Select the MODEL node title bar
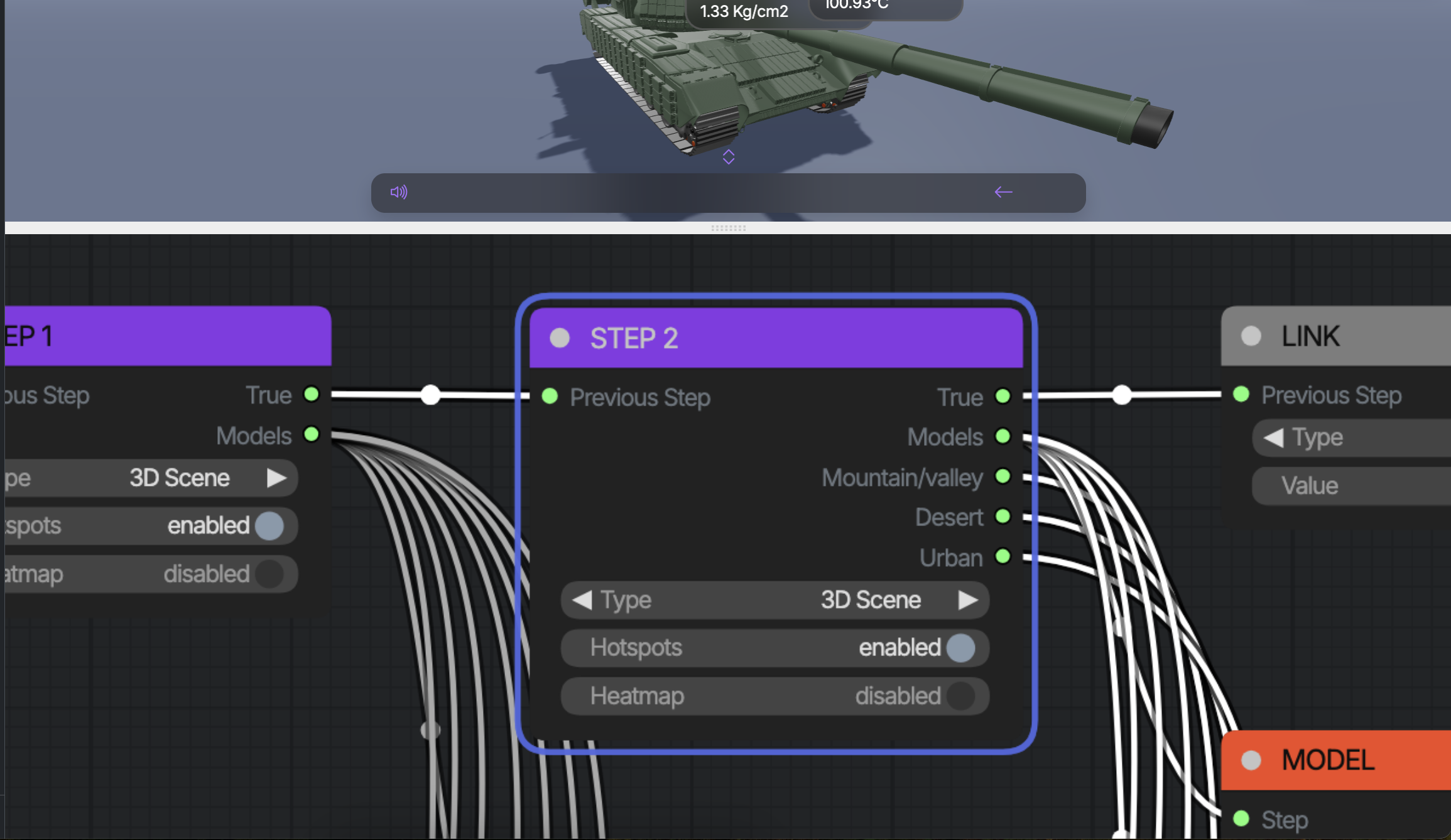This screenshot has height=840, width=1451. tap(1350, 760)
